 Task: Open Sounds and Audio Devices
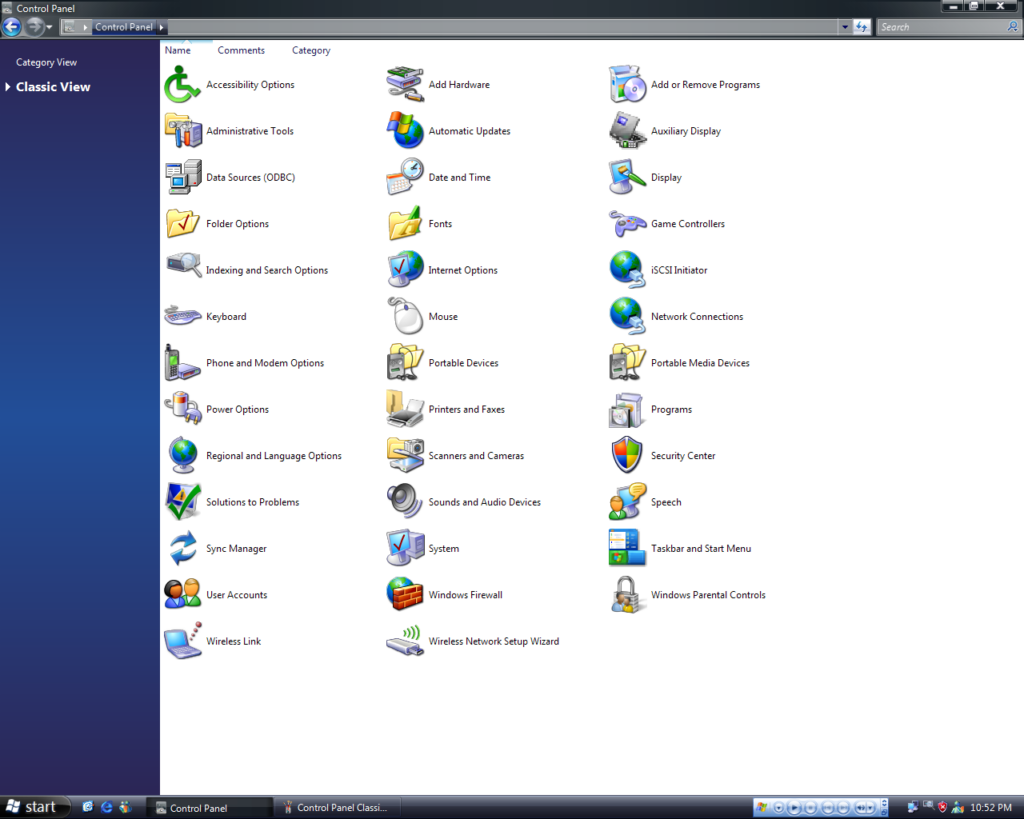pyautogui.click(x=464, y=502)
